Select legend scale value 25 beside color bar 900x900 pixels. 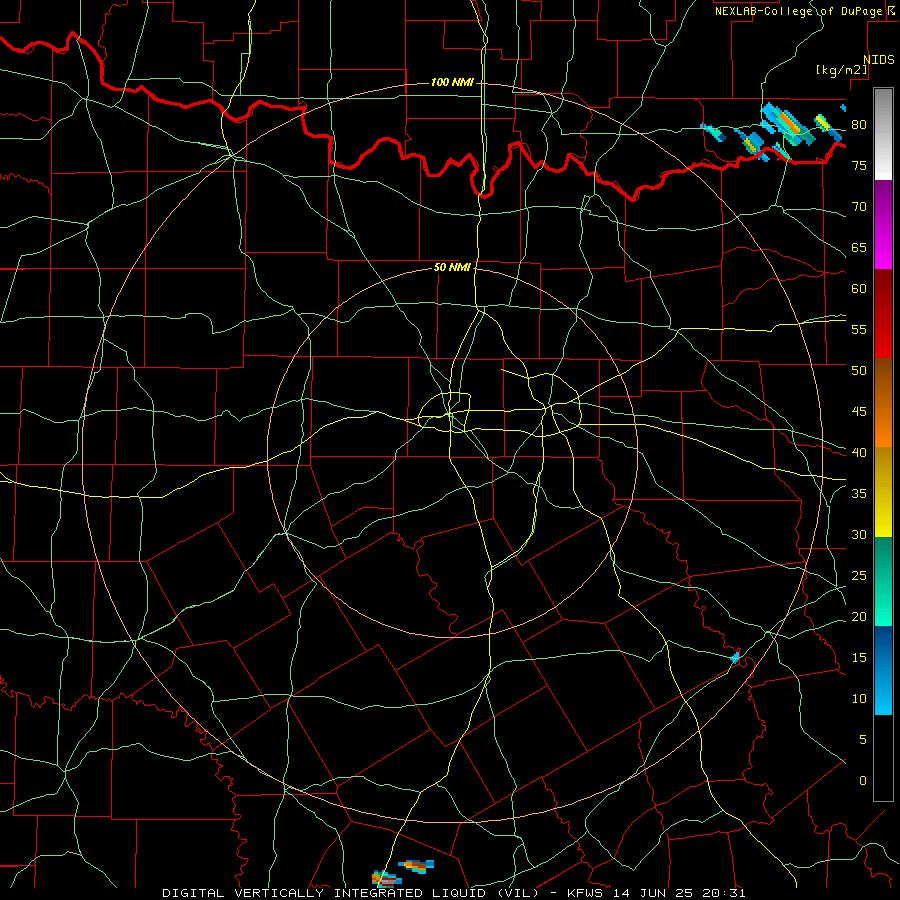coord(859,576)
